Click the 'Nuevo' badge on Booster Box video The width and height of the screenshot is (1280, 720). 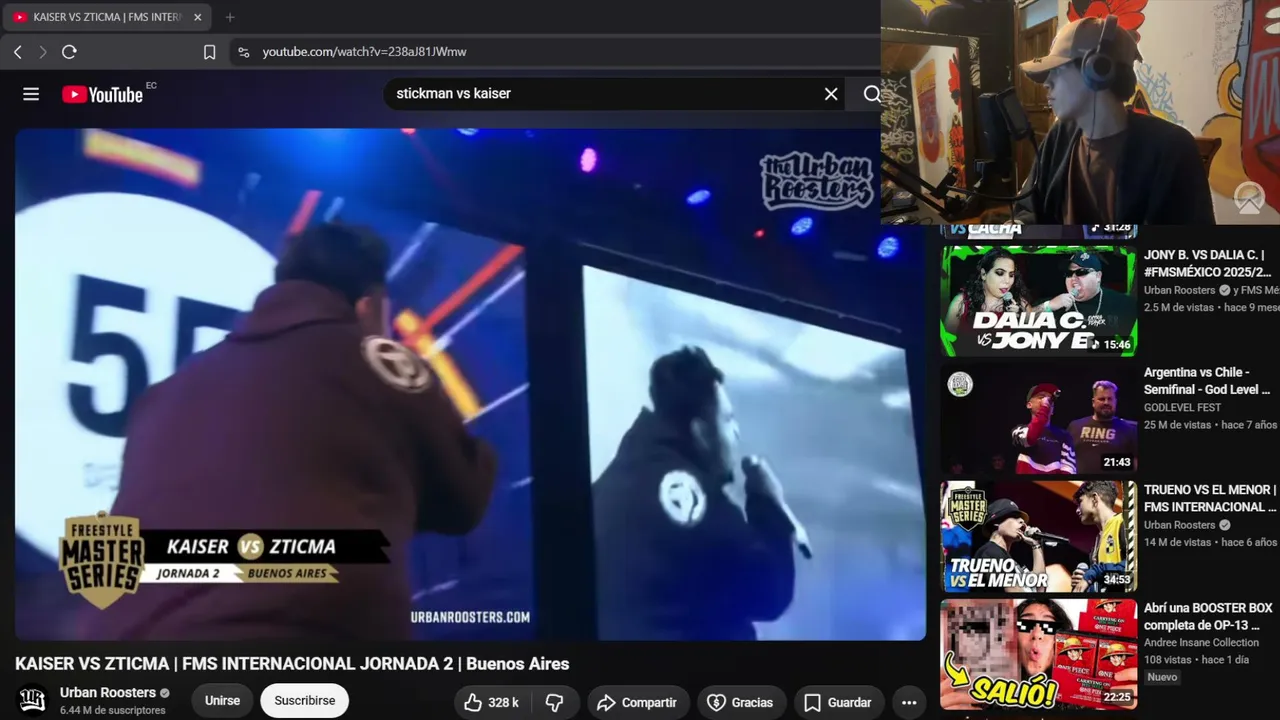pos(1163,677)
